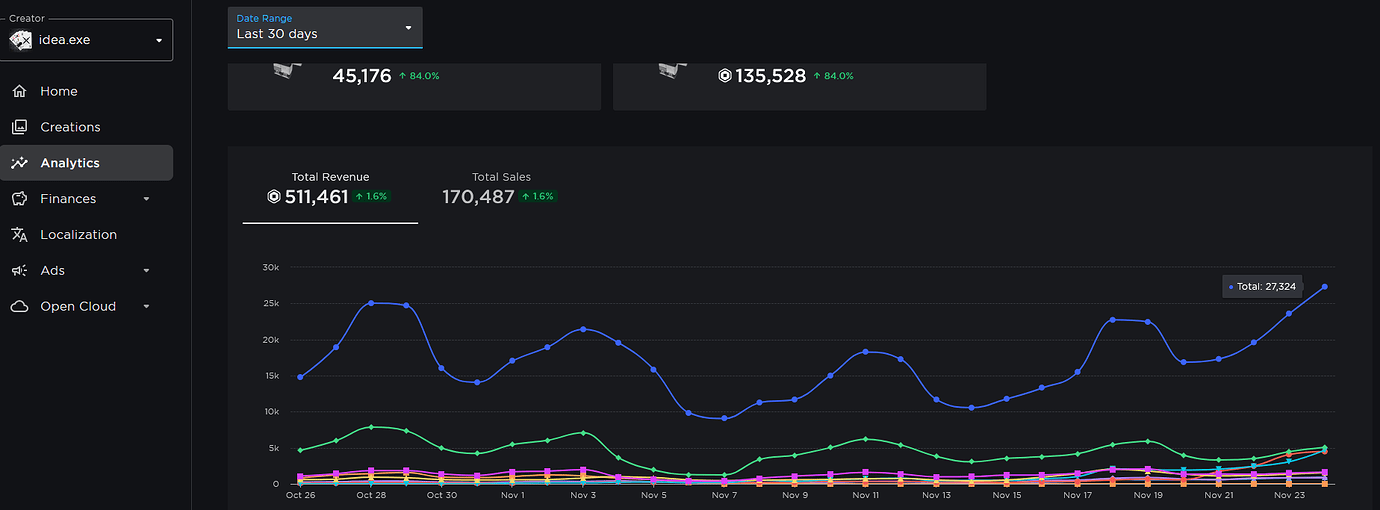Click the Ads megaphone icon
Viewport: 1380px width, 510px height.
coord(19,271)
